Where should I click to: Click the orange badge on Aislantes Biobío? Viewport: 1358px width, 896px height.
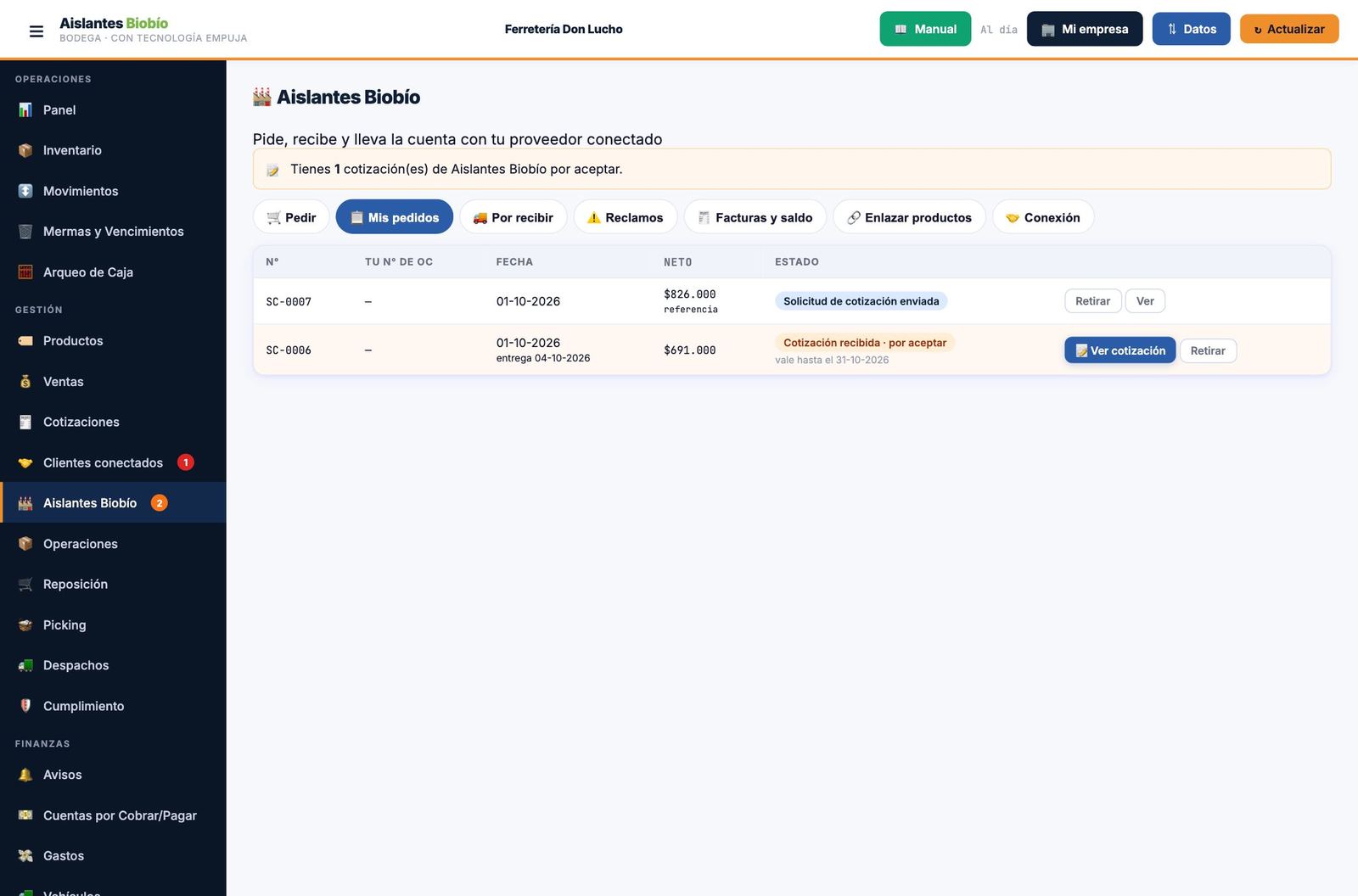[159, 503]
